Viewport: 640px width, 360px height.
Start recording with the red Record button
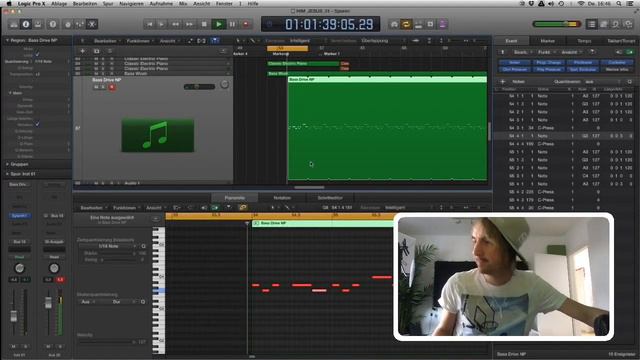246,24
